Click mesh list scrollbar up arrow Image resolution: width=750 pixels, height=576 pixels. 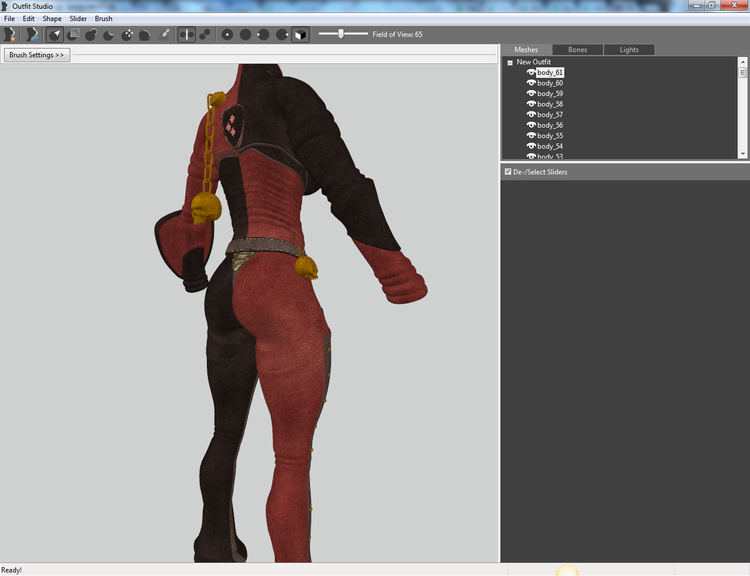tap(742, 62)
